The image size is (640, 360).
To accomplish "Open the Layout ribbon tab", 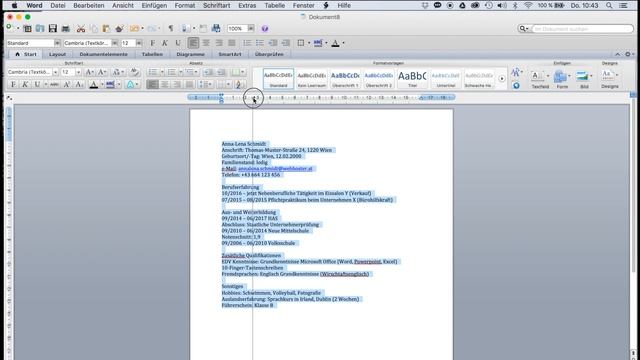I will coord(57,54).
